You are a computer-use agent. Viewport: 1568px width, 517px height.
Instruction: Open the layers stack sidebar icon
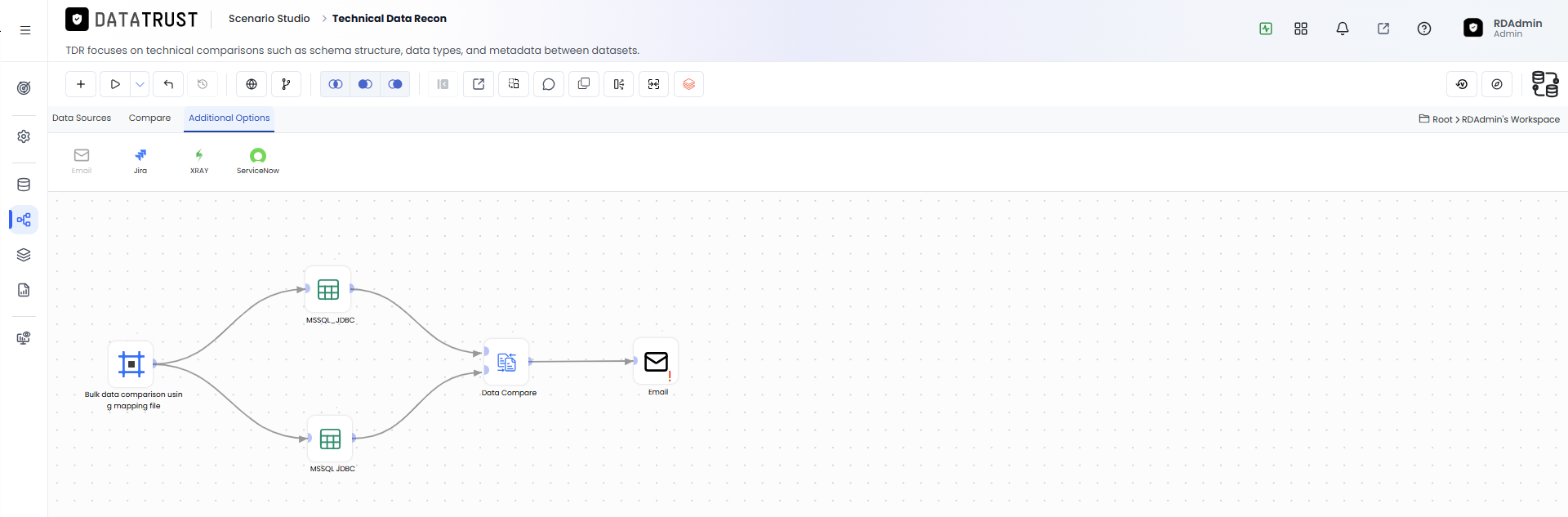pos(24,255)
